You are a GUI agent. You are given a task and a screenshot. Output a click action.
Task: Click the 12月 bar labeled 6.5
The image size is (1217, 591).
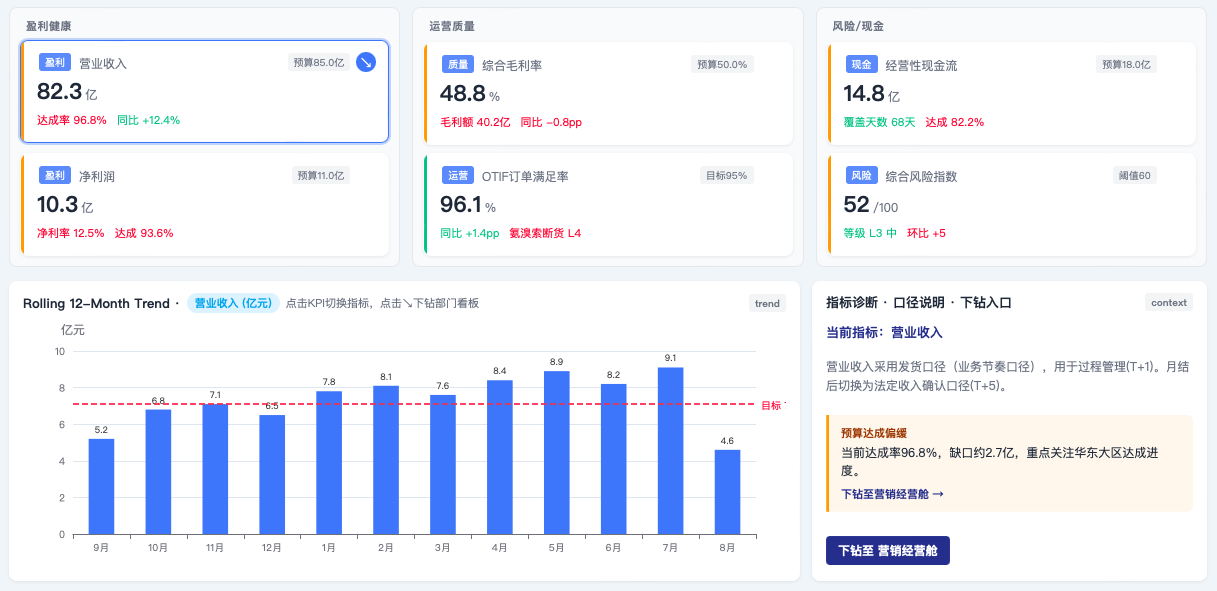coord(272,475)
